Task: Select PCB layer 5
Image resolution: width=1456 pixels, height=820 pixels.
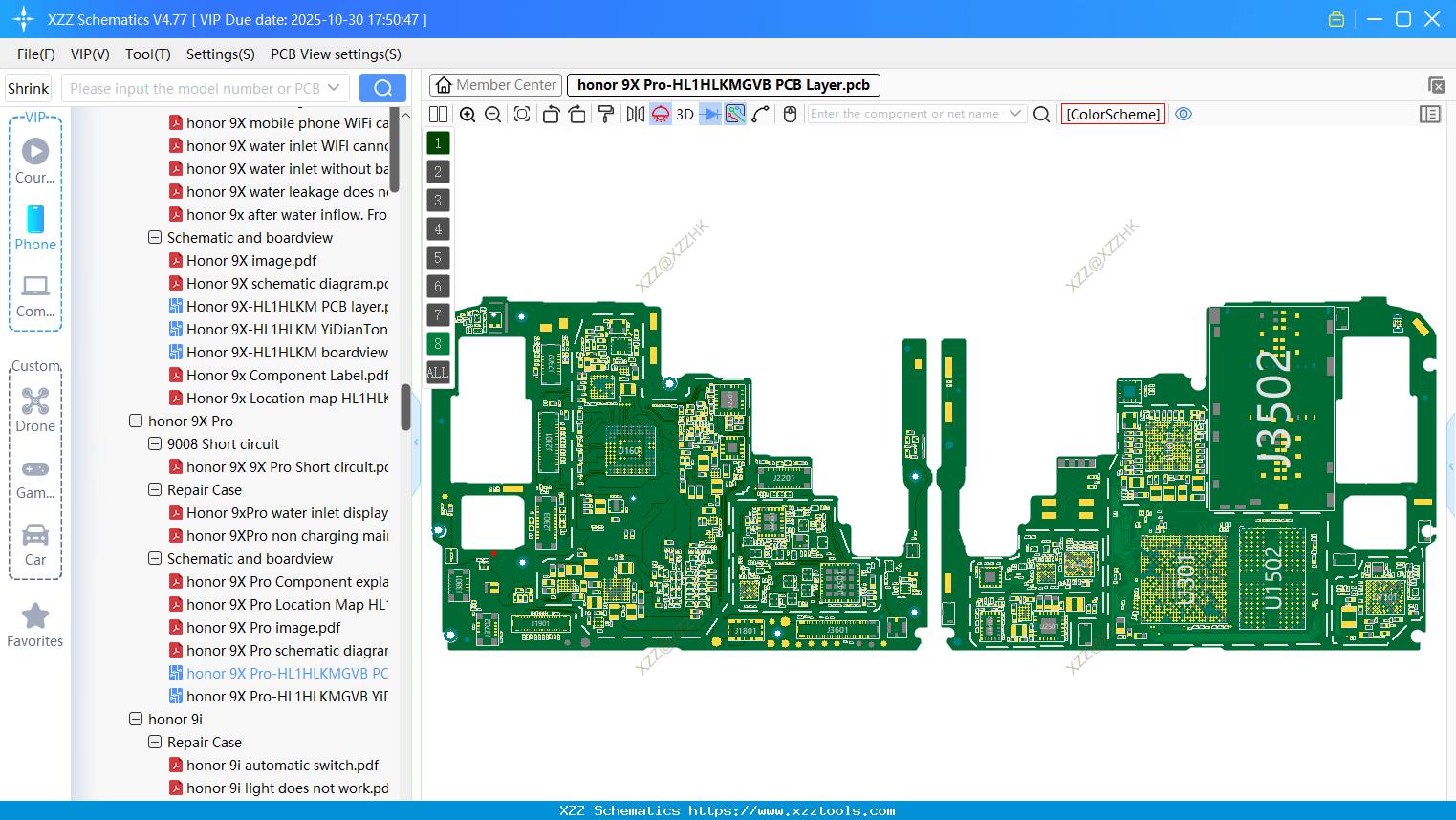Action: (438, 257)
